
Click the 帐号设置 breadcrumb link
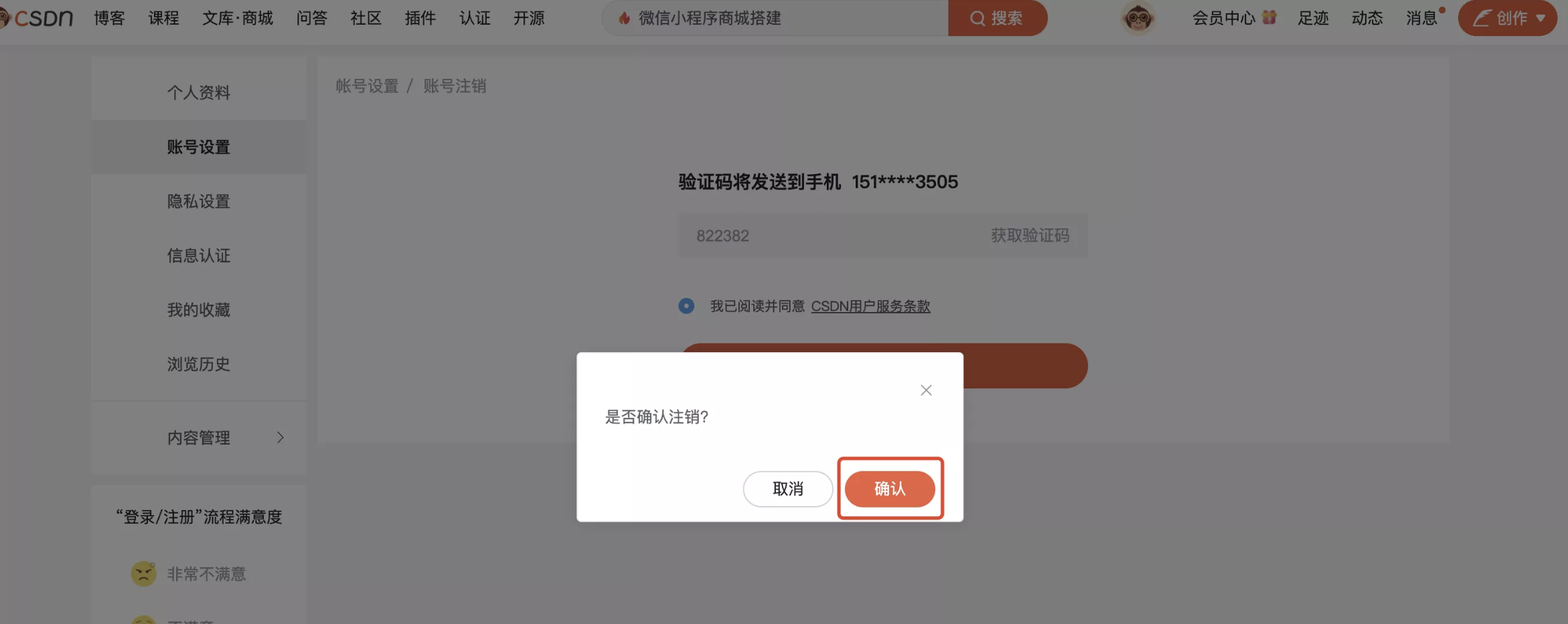(367, 86)
